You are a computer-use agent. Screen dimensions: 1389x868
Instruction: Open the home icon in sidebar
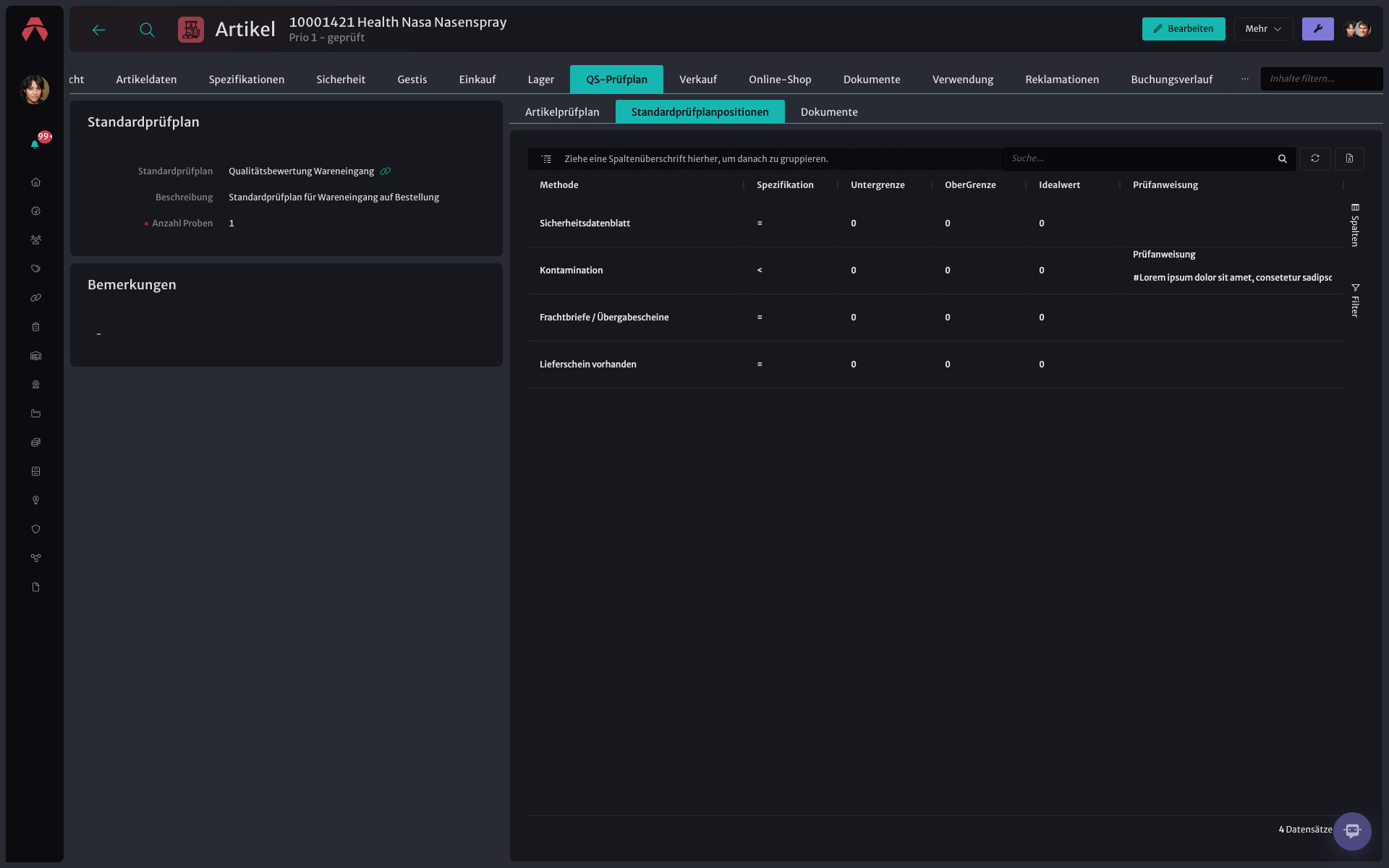(35, 182)
